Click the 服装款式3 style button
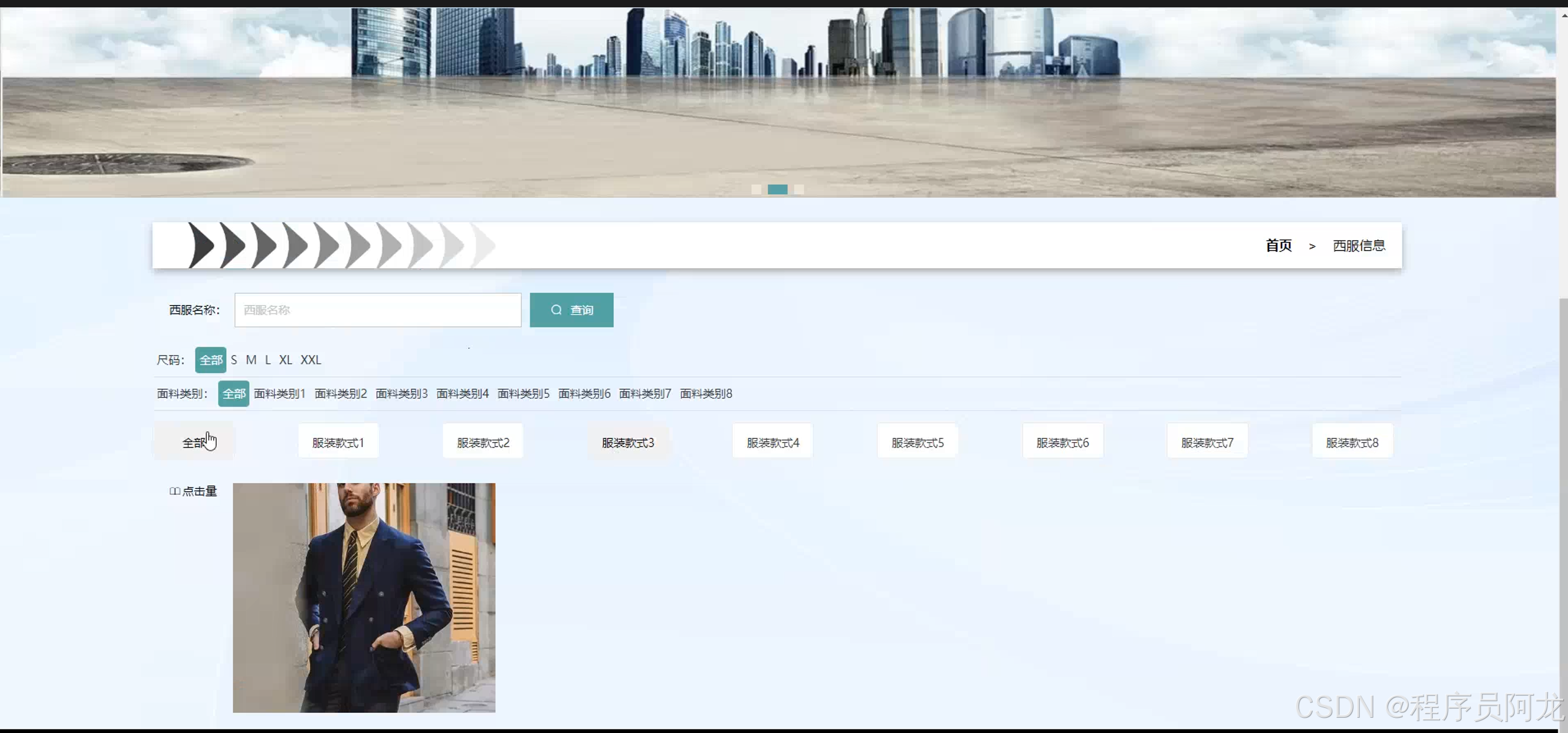The width and height of the screenshot is (1568, 733). coord(628,442)
